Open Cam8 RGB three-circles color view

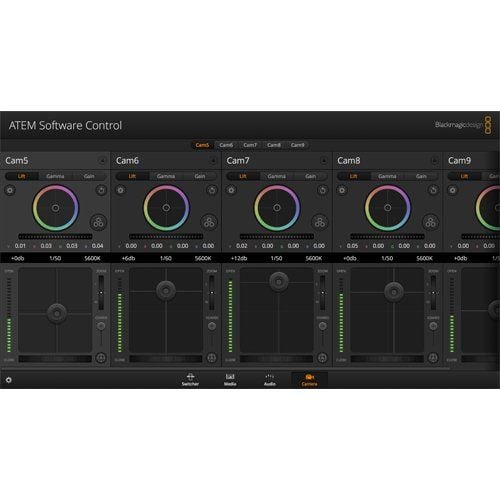click(430, 222)
